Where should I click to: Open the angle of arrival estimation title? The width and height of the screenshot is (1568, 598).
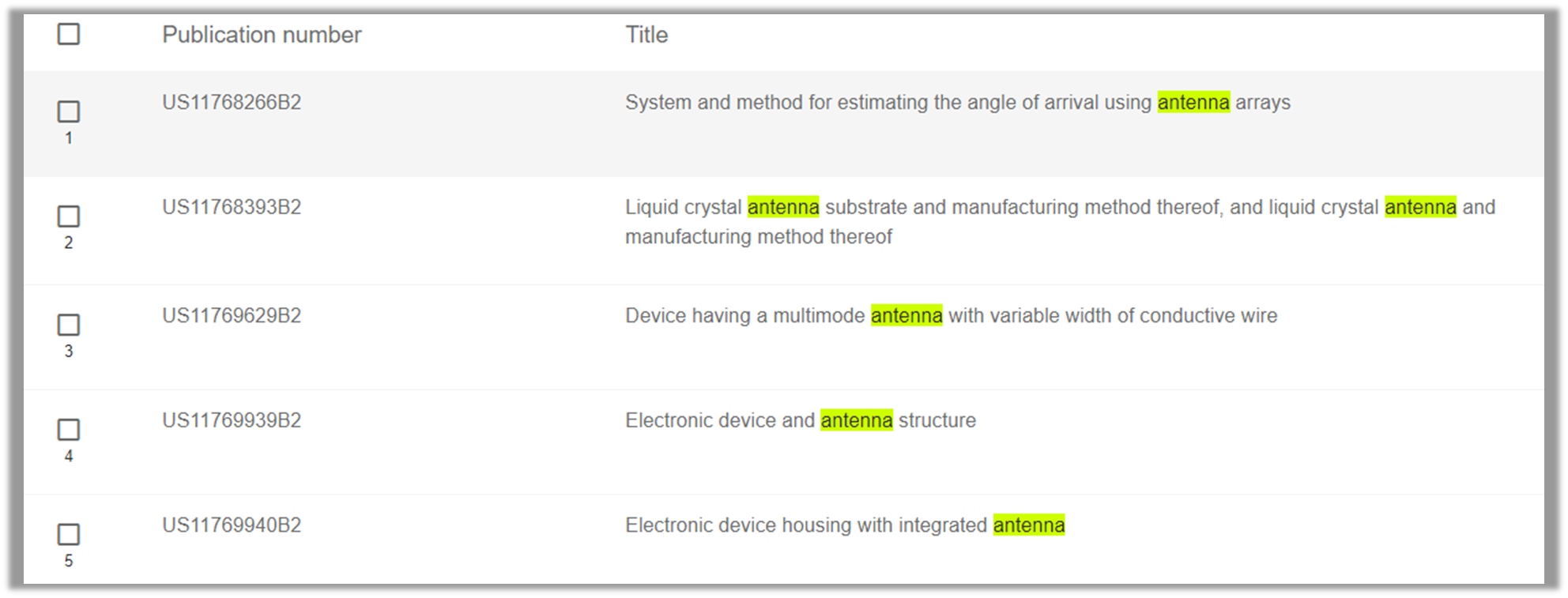957,103
